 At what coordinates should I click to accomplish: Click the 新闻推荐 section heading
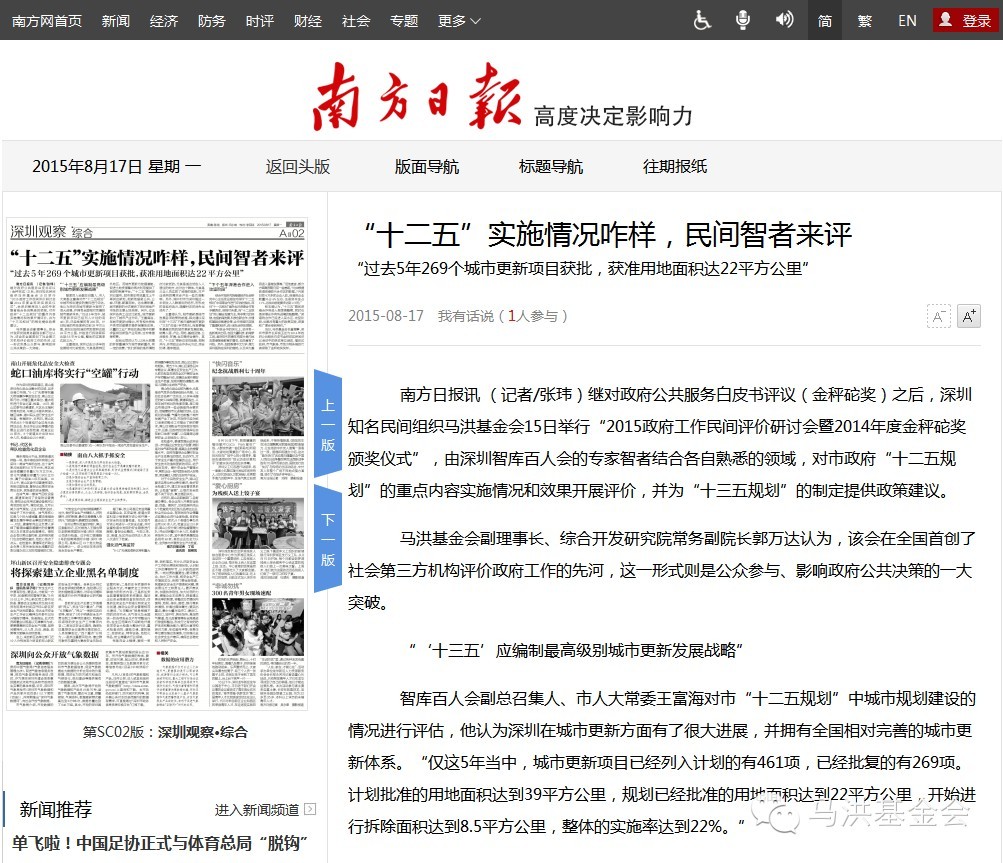tap(56, 809)
